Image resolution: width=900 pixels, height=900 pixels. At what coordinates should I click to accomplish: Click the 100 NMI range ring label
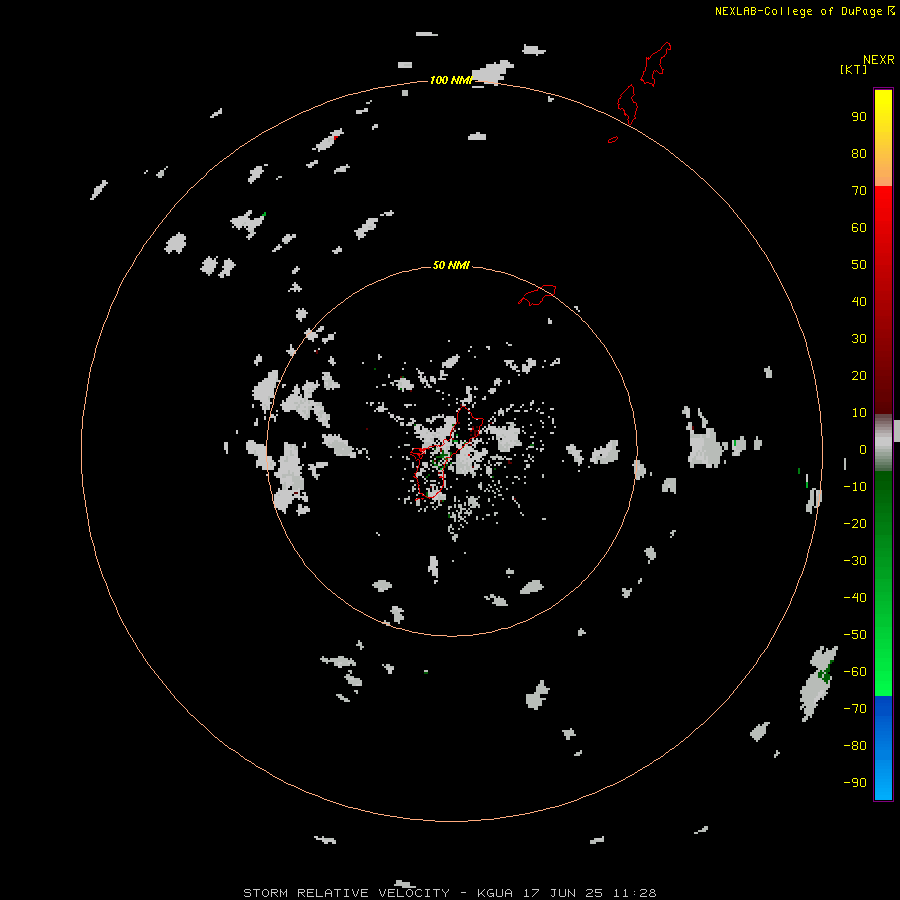click(451, 80)
